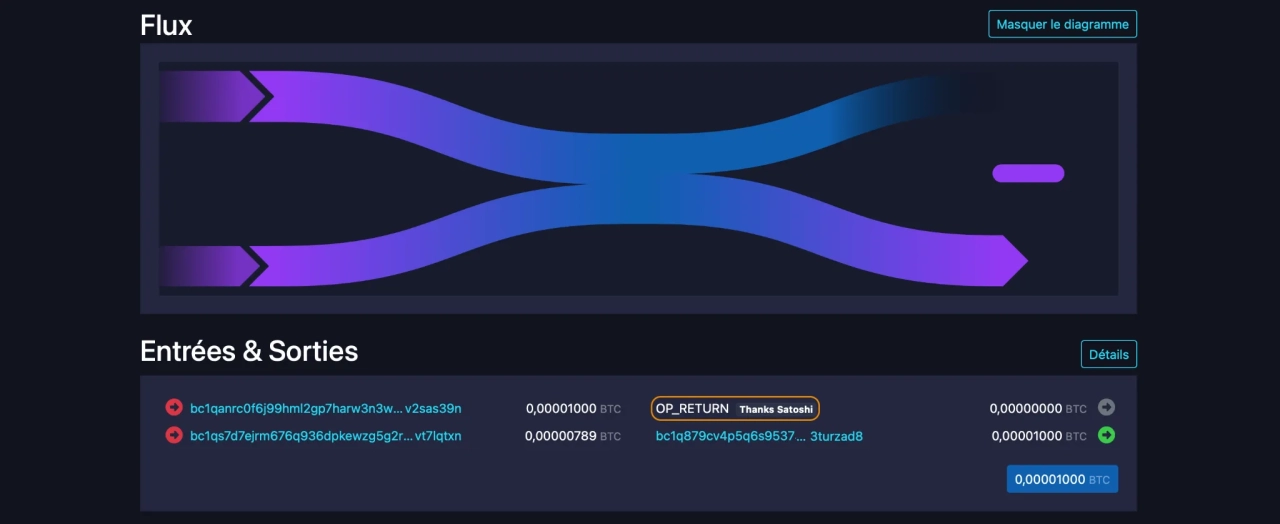Click gray arrow icon on OP_RETURN output row
The height and width of the screenshot is (524, 1280).
[x=1106, y=407]
